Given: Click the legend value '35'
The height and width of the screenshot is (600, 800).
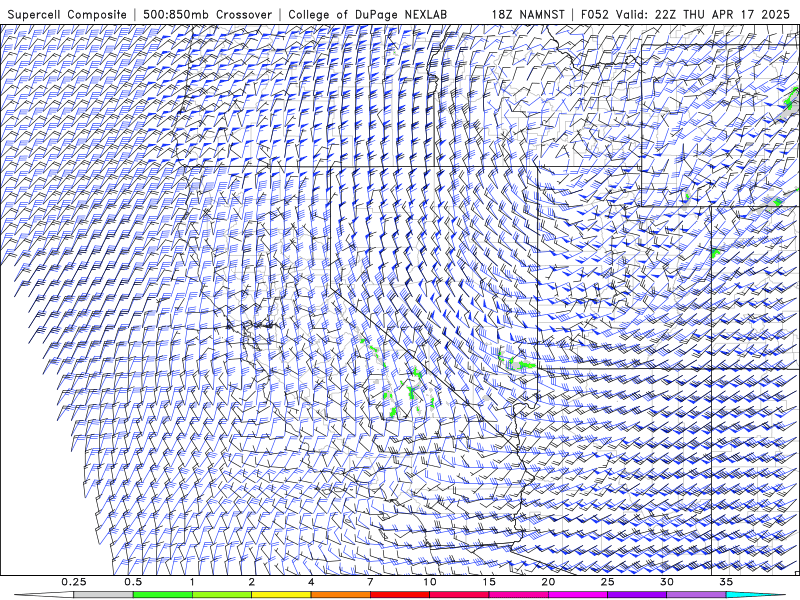Looking at the screenshot, I should [x=726, y=582].
